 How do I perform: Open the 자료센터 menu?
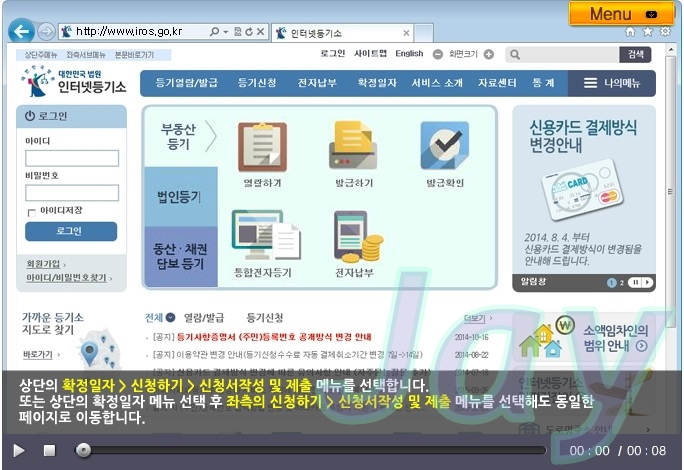click(x=497, y=83)
